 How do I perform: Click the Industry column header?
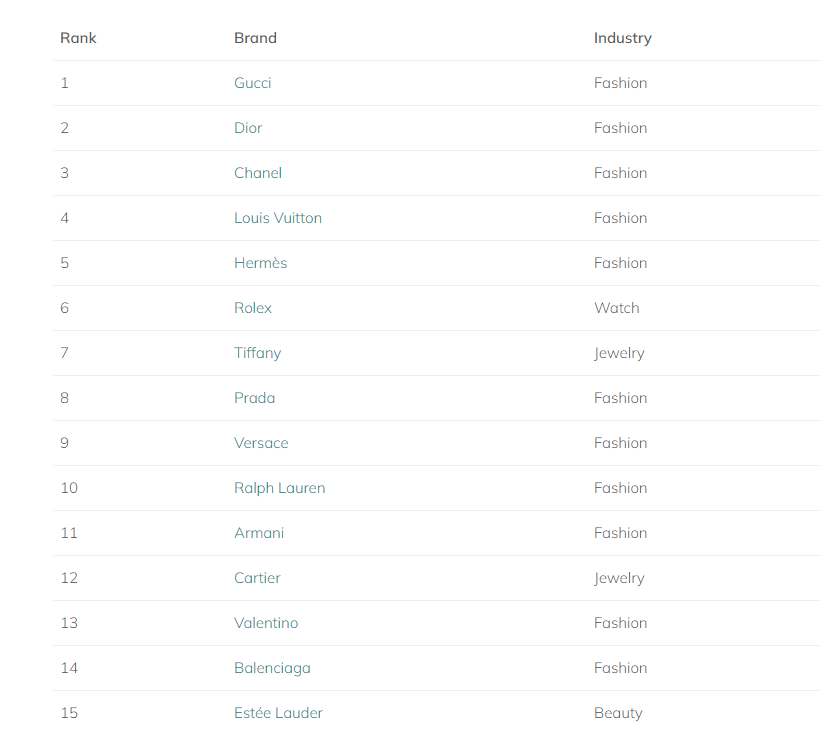click(x=623, y=39)
